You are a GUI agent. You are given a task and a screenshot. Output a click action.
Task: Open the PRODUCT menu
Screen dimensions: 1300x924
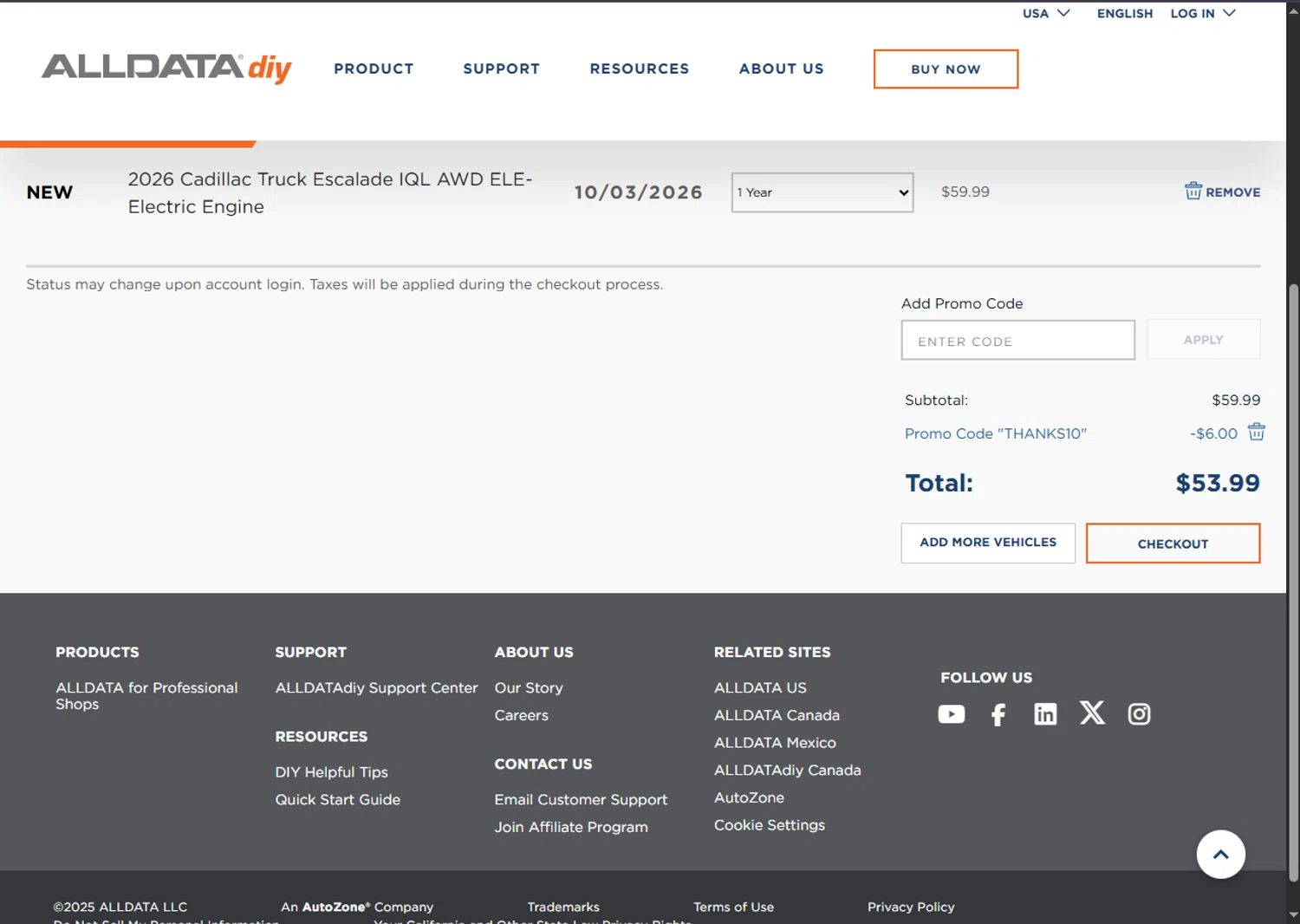click(374, 68)
